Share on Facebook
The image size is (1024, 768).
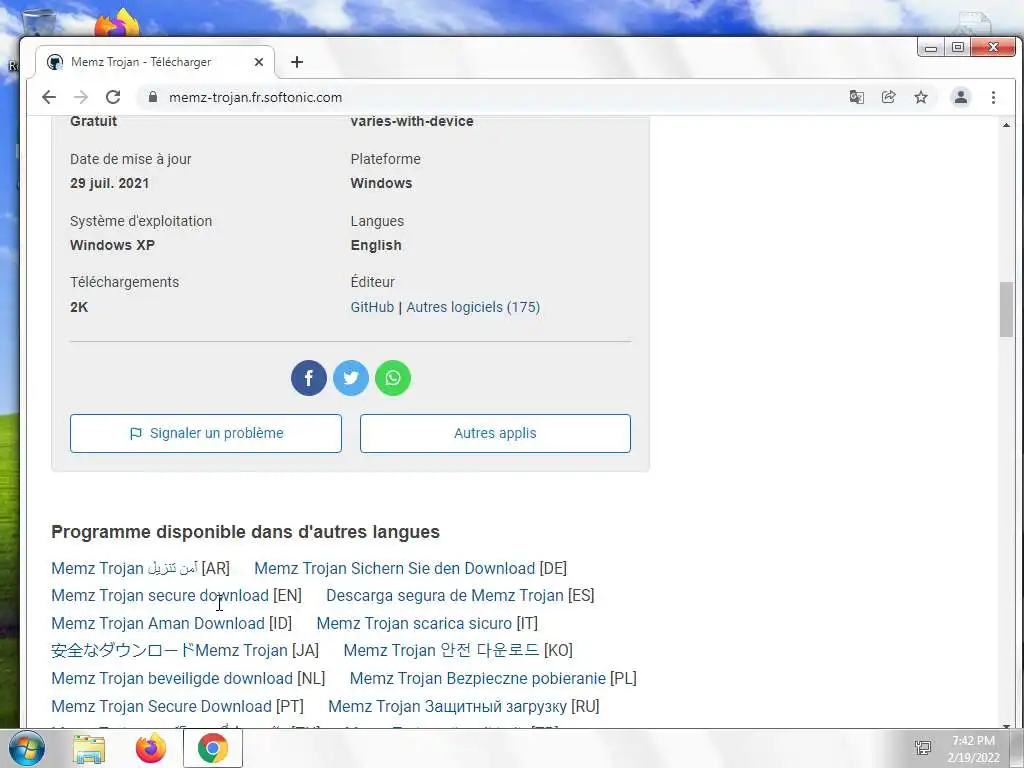tap(309, 378)
